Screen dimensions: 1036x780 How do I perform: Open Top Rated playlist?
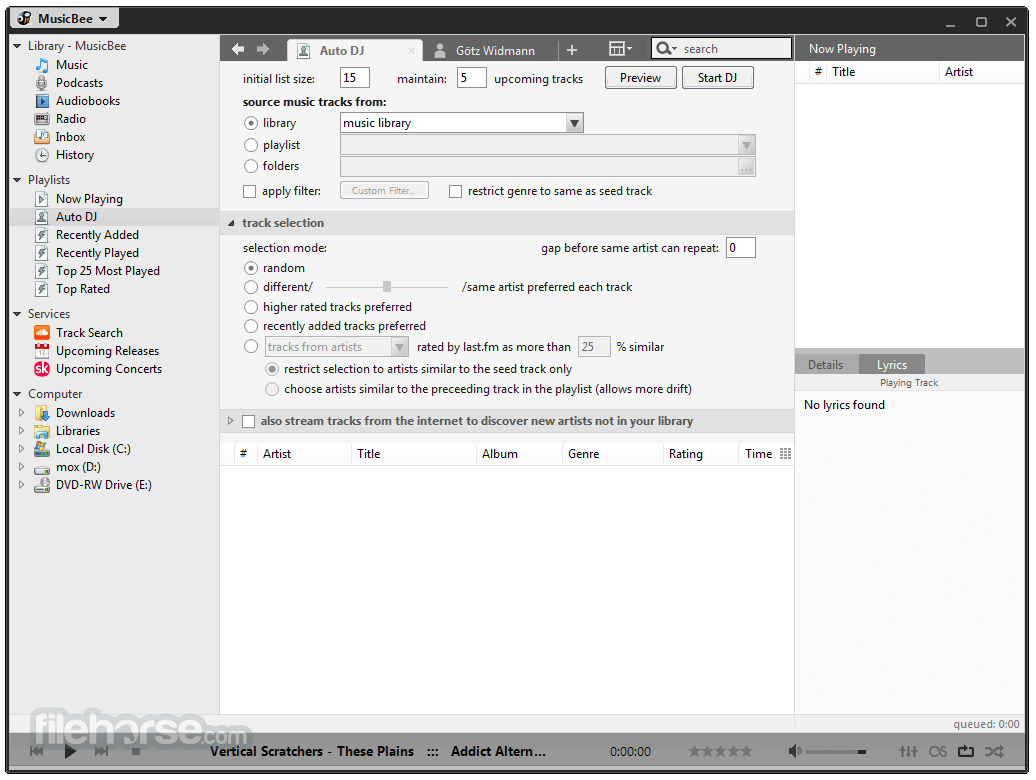83,289
